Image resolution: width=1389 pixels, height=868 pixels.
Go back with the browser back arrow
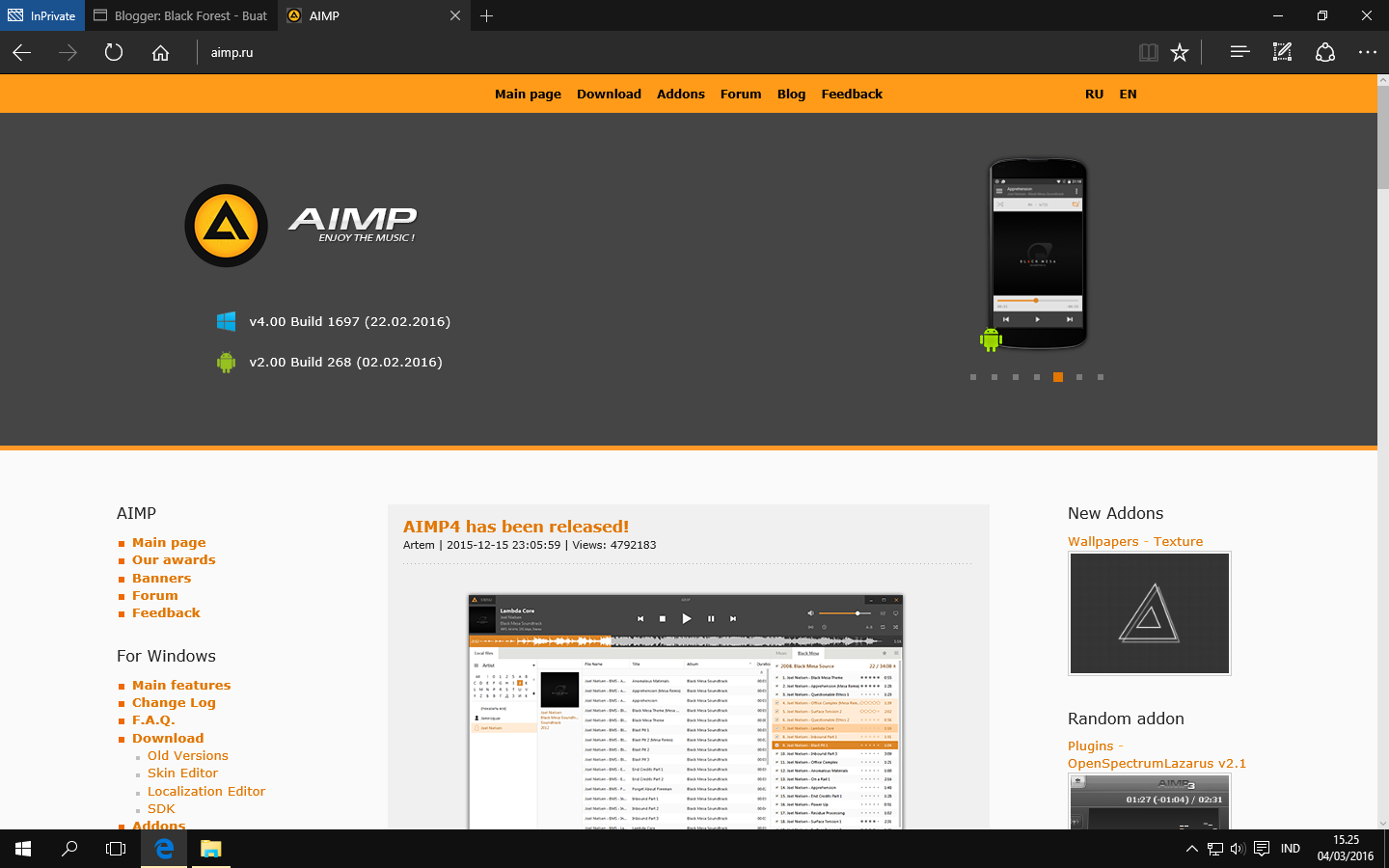22,52
